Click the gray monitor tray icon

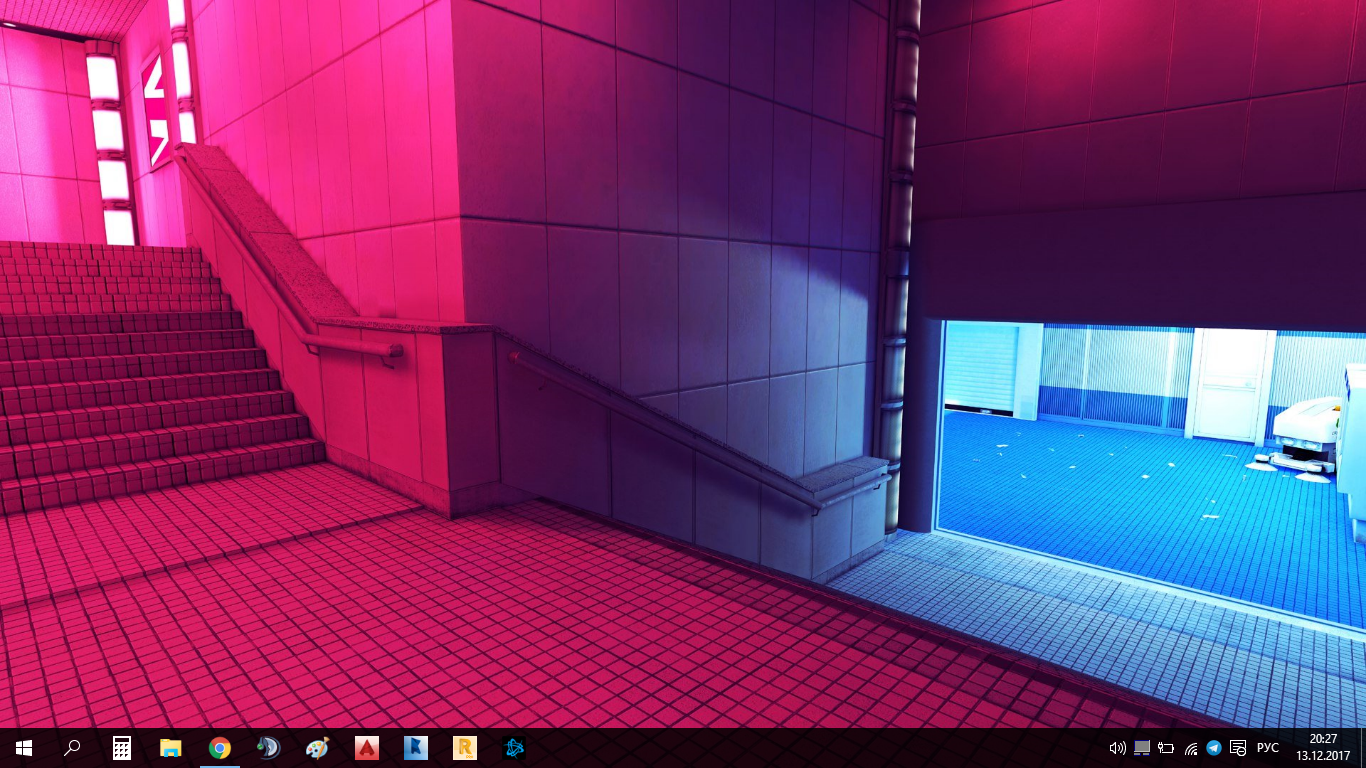pyautogui.click(x=1142, y=748)
